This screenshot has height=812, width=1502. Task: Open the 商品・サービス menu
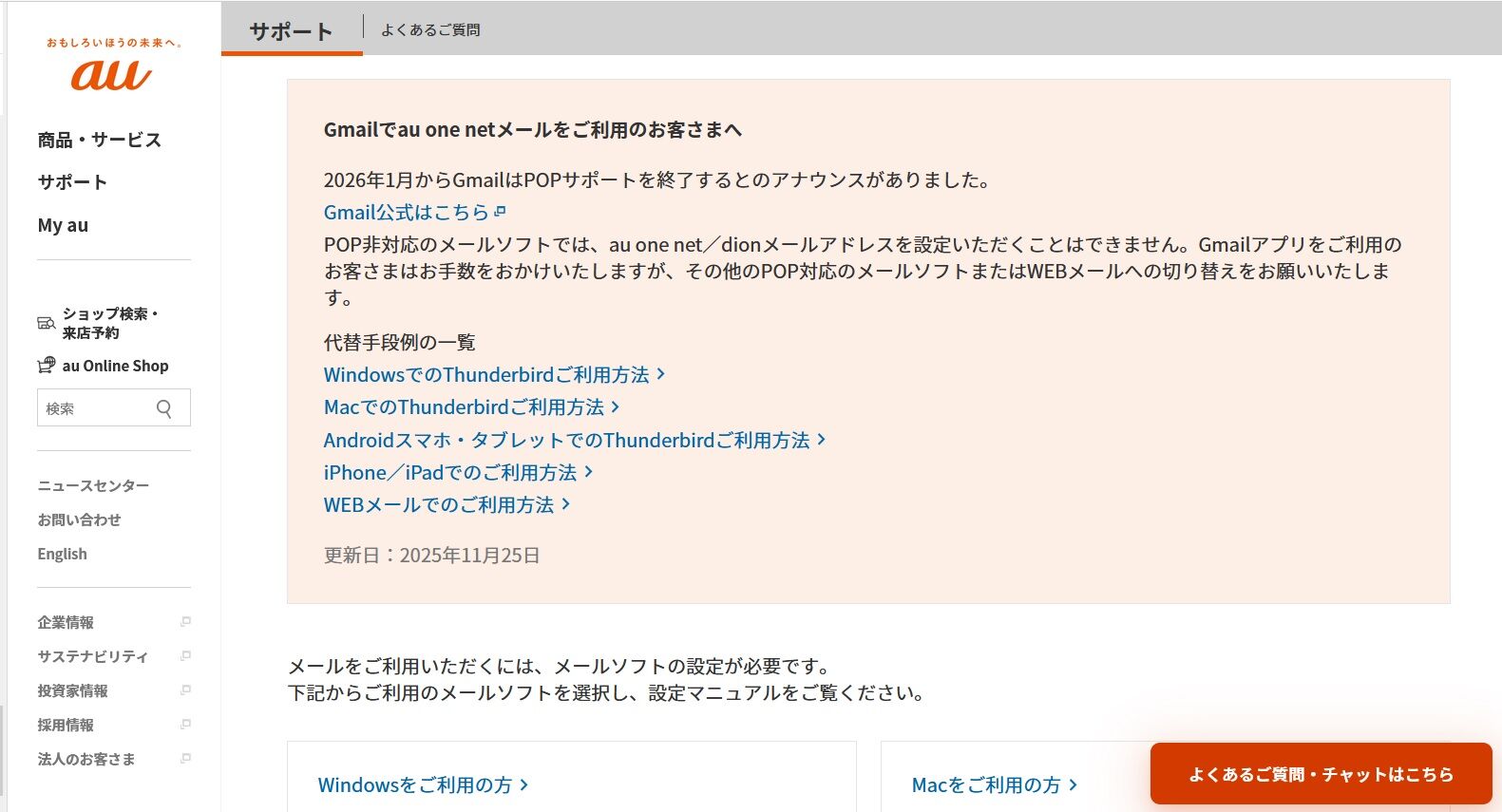[x=100, y=140]
